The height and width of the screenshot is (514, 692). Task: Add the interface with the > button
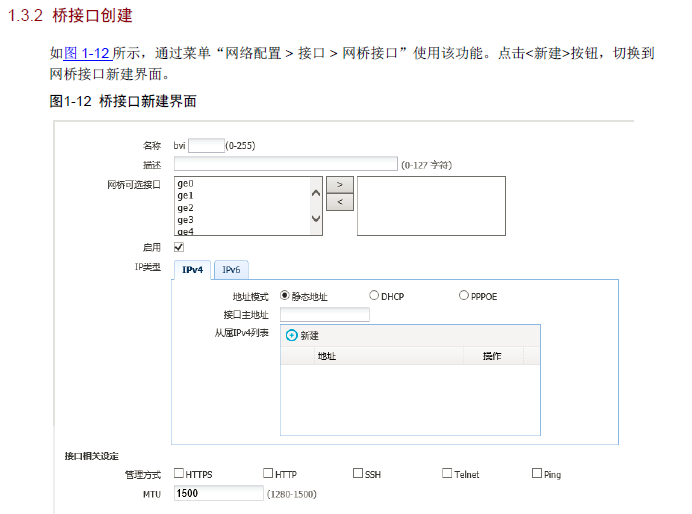point(340,184)
